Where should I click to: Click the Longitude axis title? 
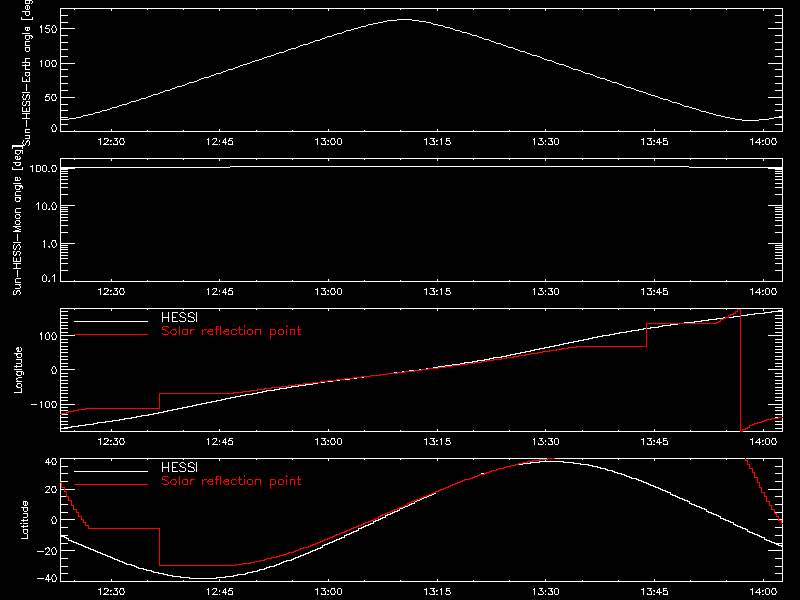(x=18, y=370)
